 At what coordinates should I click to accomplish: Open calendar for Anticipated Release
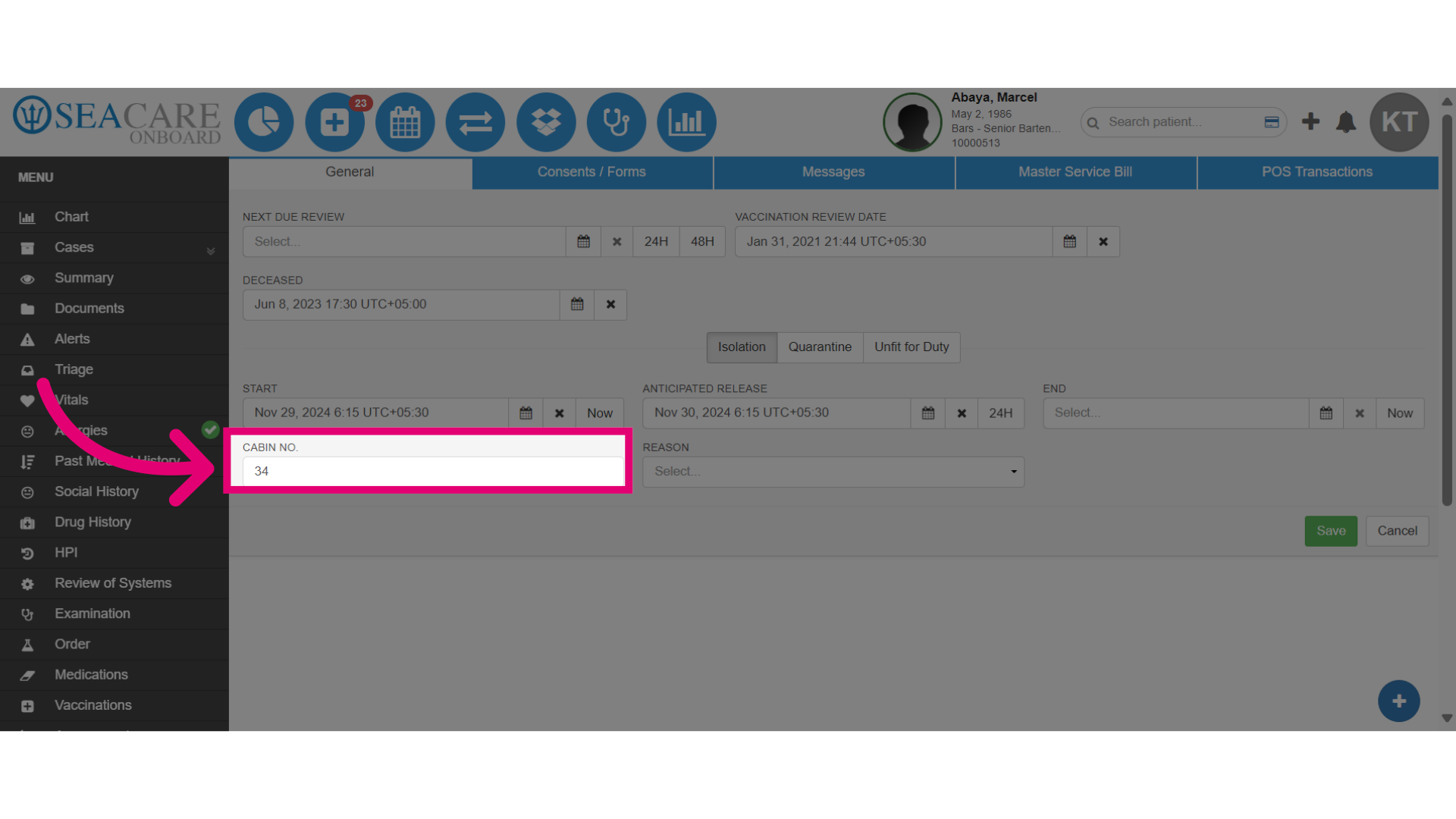click(928, 413)
